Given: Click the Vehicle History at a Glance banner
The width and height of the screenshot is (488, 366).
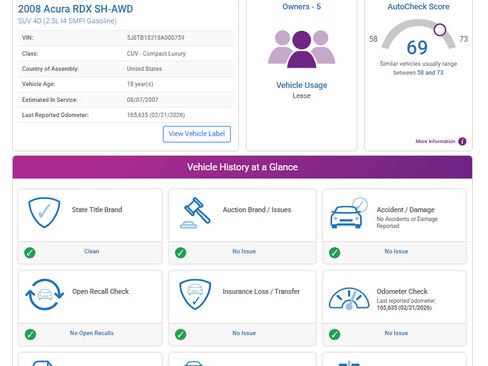Looking at the screenshot, I should pos(242,167).
